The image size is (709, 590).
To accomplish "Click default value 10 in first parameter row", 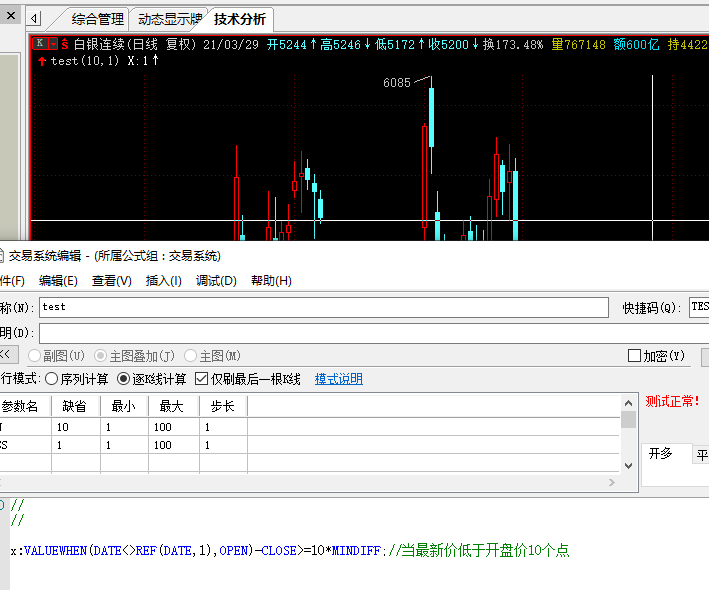I will 76,427.
